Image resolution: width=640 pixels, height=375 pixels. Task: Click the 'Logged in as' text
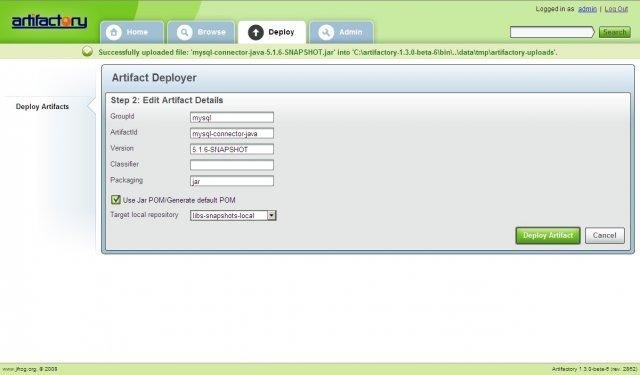555,9
